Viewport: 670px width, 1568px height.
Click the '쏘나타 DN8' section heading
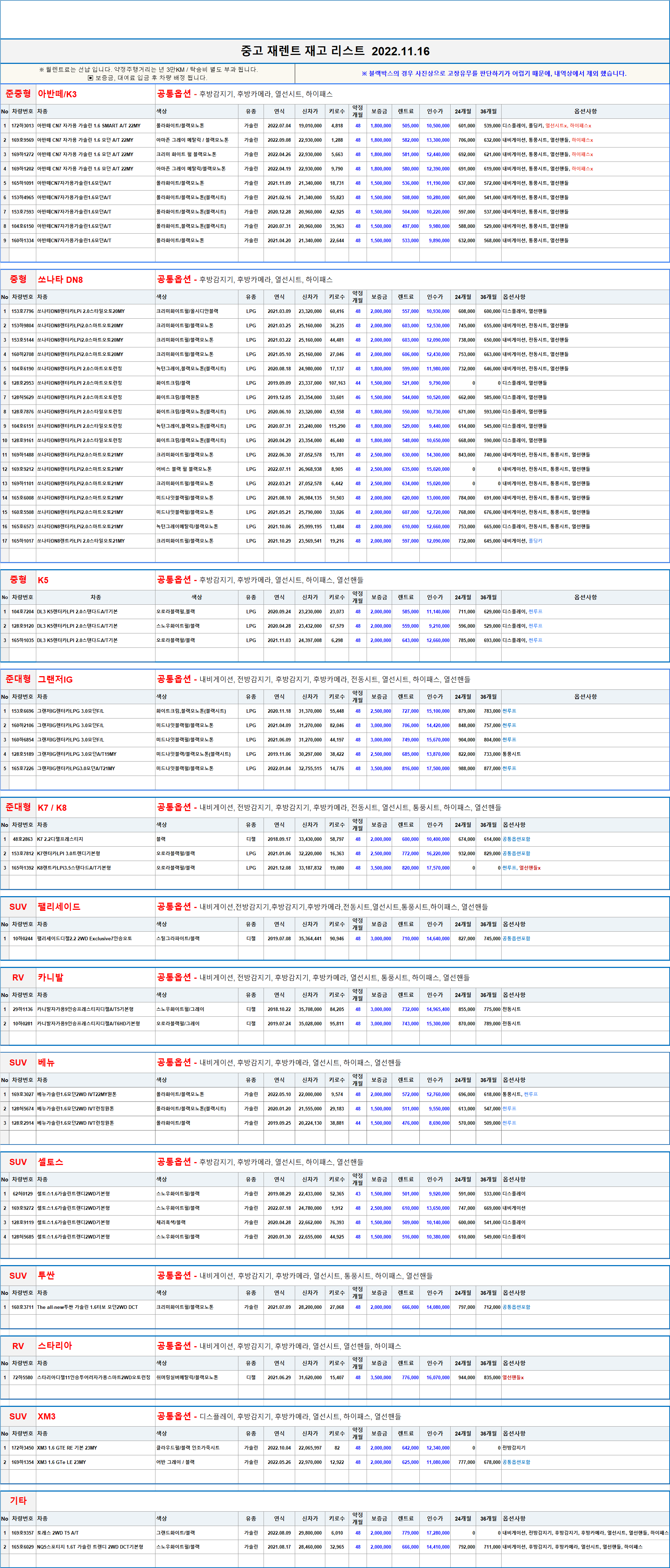[x=60, y=280]
